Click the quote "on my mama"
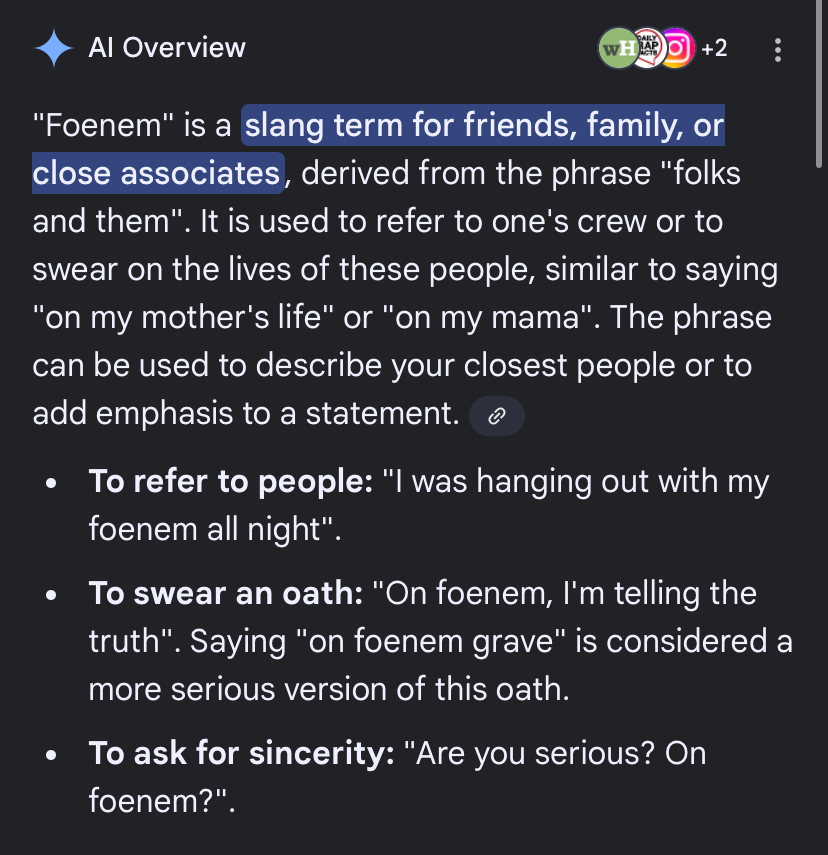828x855 pixels. [x=483, y=317]
